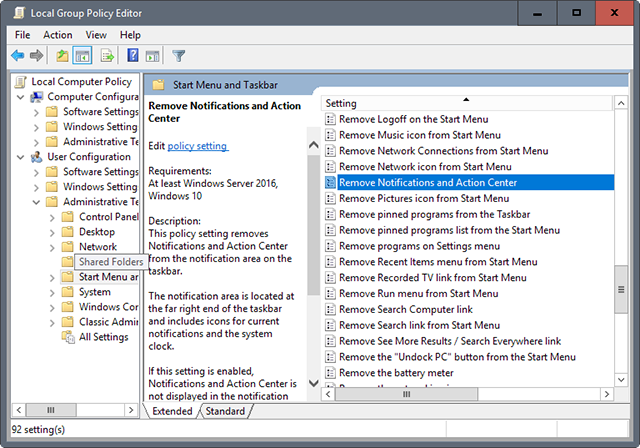This screenshot has height=448, width=640.
Task: Click the Filter funnel toolbar icon
Action: 179,56
